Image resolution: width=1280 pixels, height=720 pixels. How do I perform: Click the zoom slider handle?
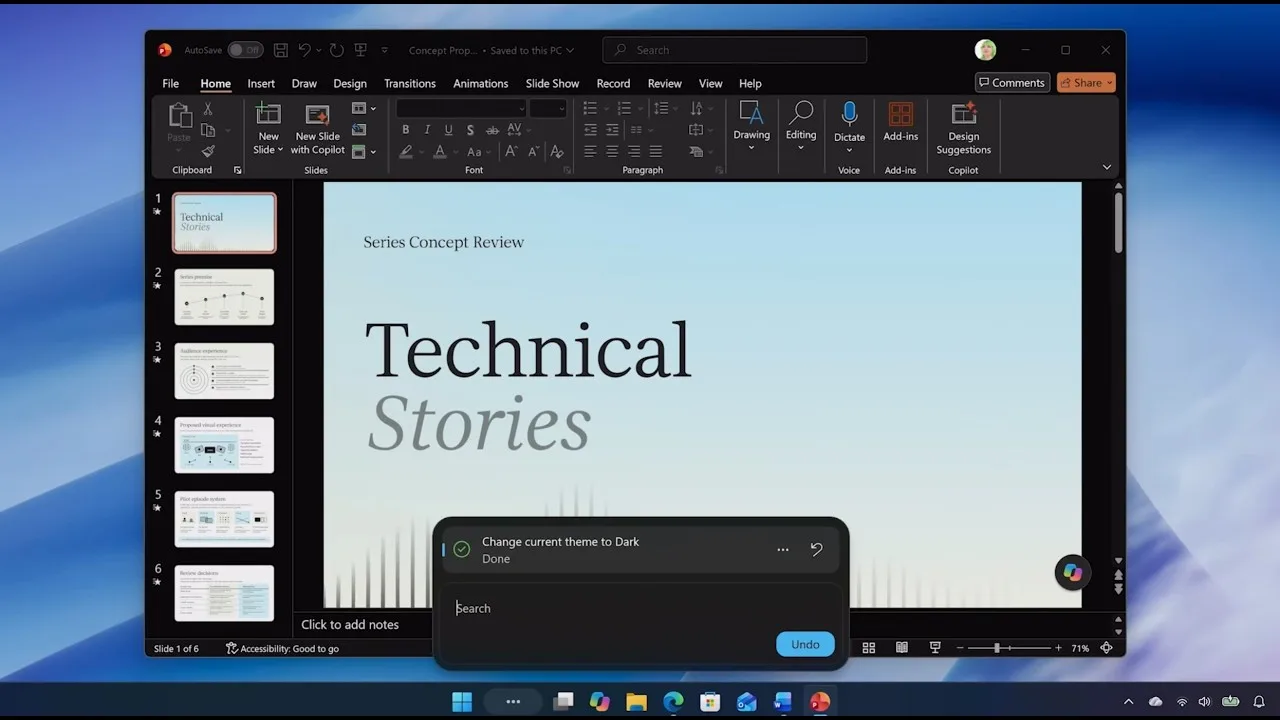(996, 648)
